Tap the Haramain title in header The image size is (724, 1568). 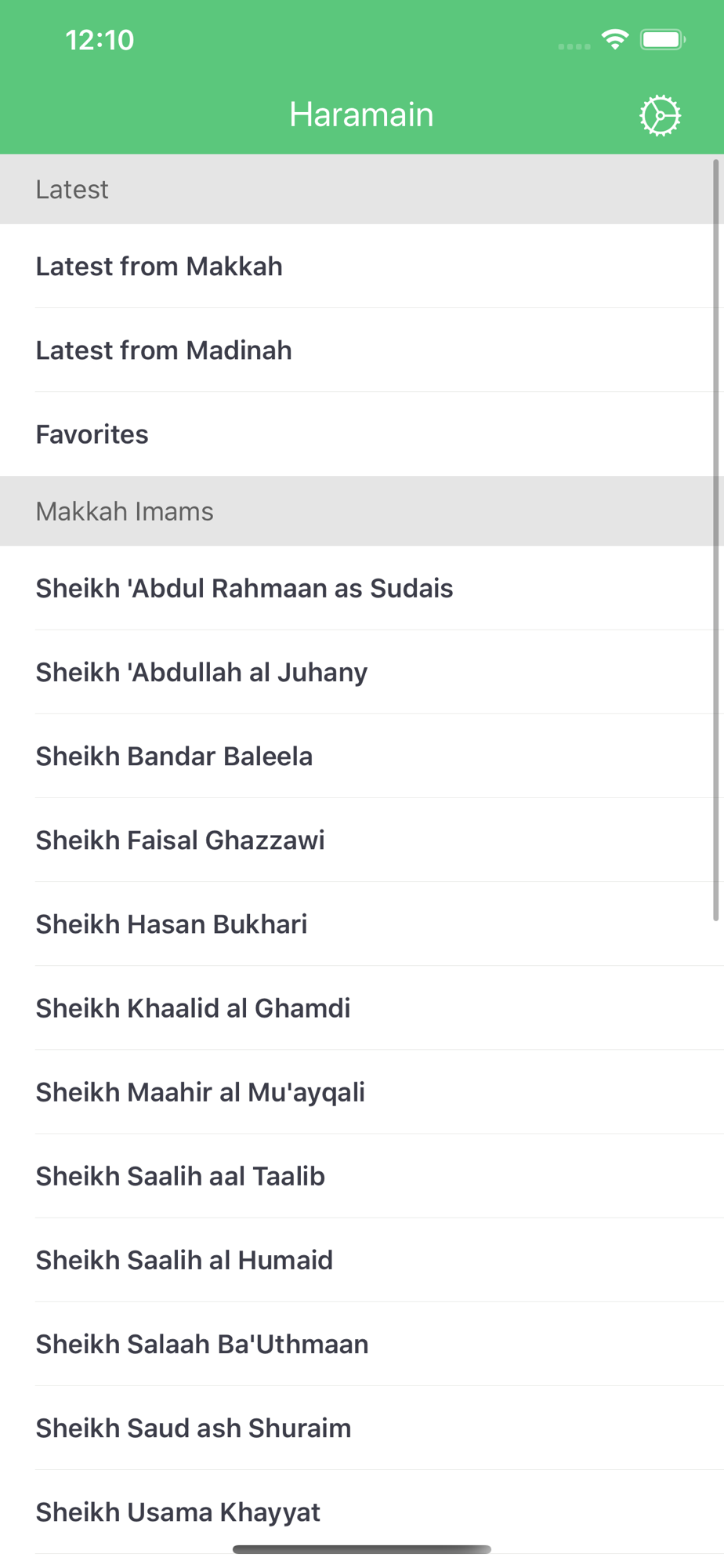pos(361,114)
